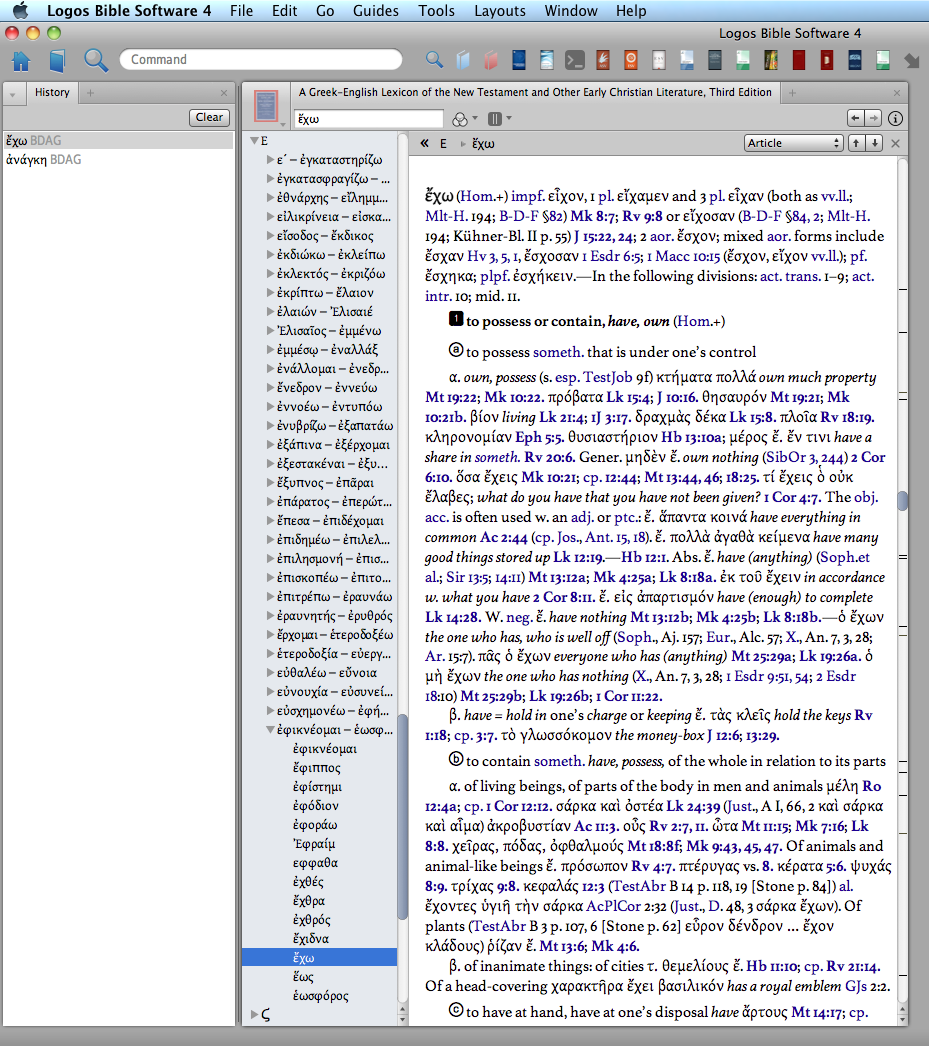Screen dimensions: 929x1046
Task: Click the Command input box
Action: 261,59
